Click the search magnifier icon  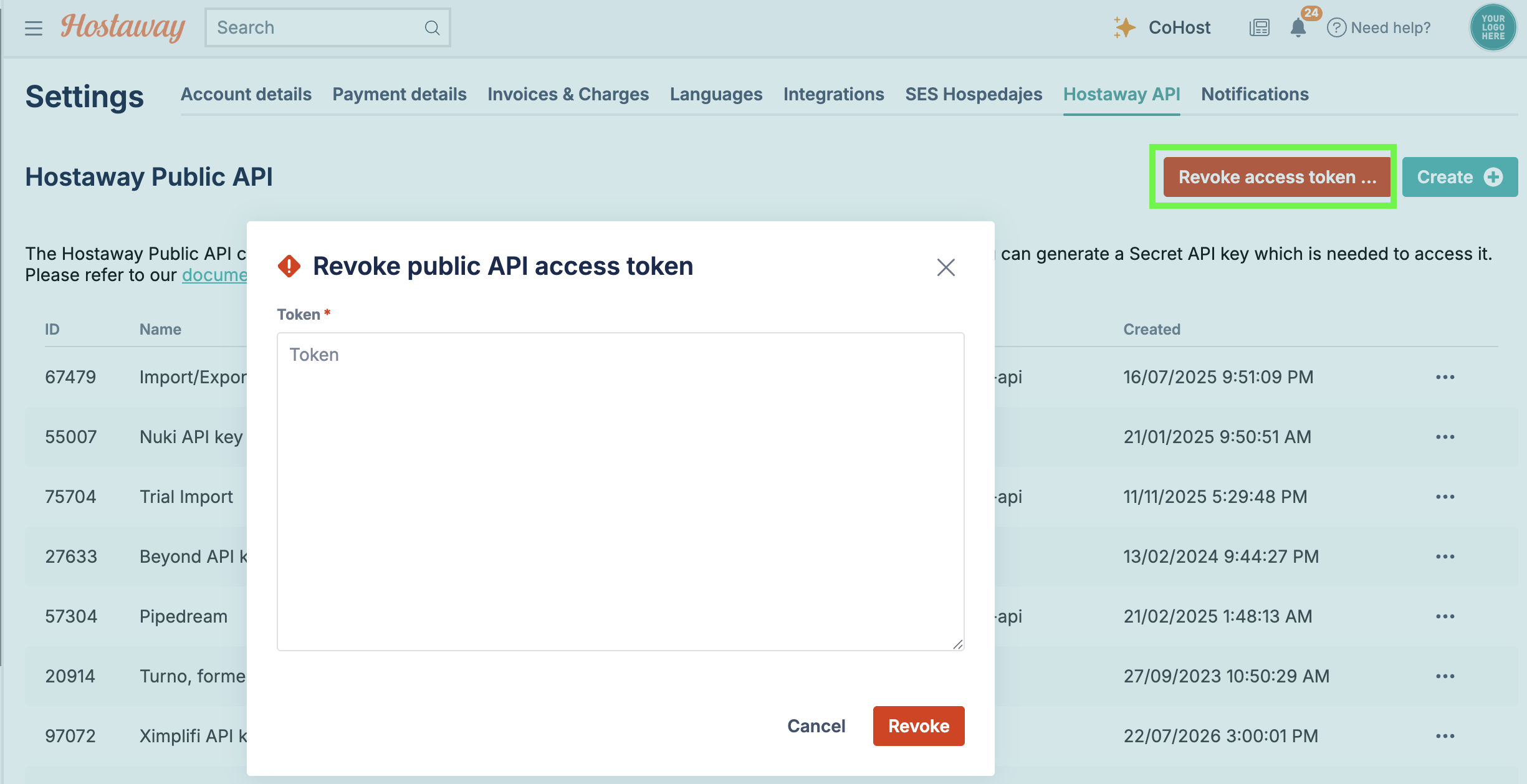[x=432, y=27]
